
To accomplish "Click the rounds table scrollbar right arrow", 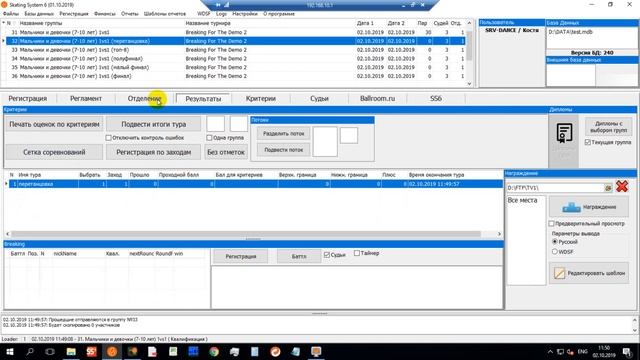I will click(x=499, y=234).
